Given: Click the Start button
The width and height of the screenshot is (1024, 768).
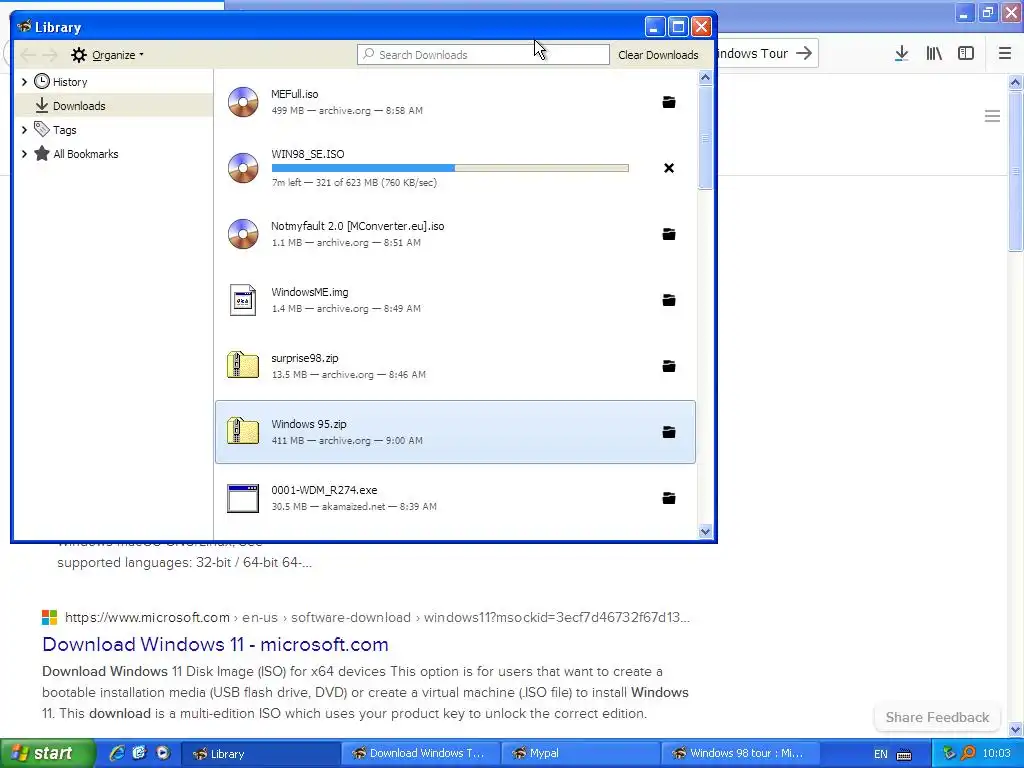Looking at the screenshot, I should click(47, 753).
